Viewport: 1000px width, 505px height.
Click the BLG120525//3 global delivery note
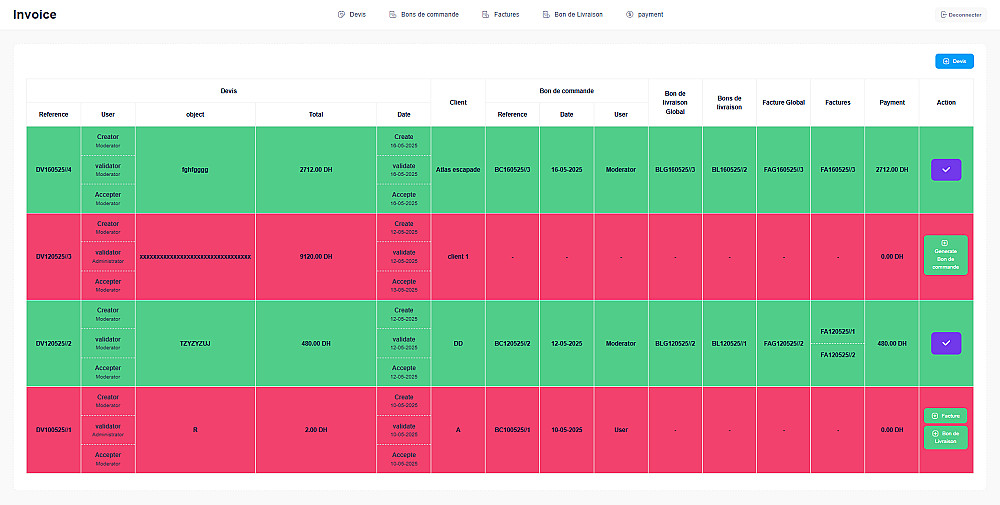coord(675,343)
